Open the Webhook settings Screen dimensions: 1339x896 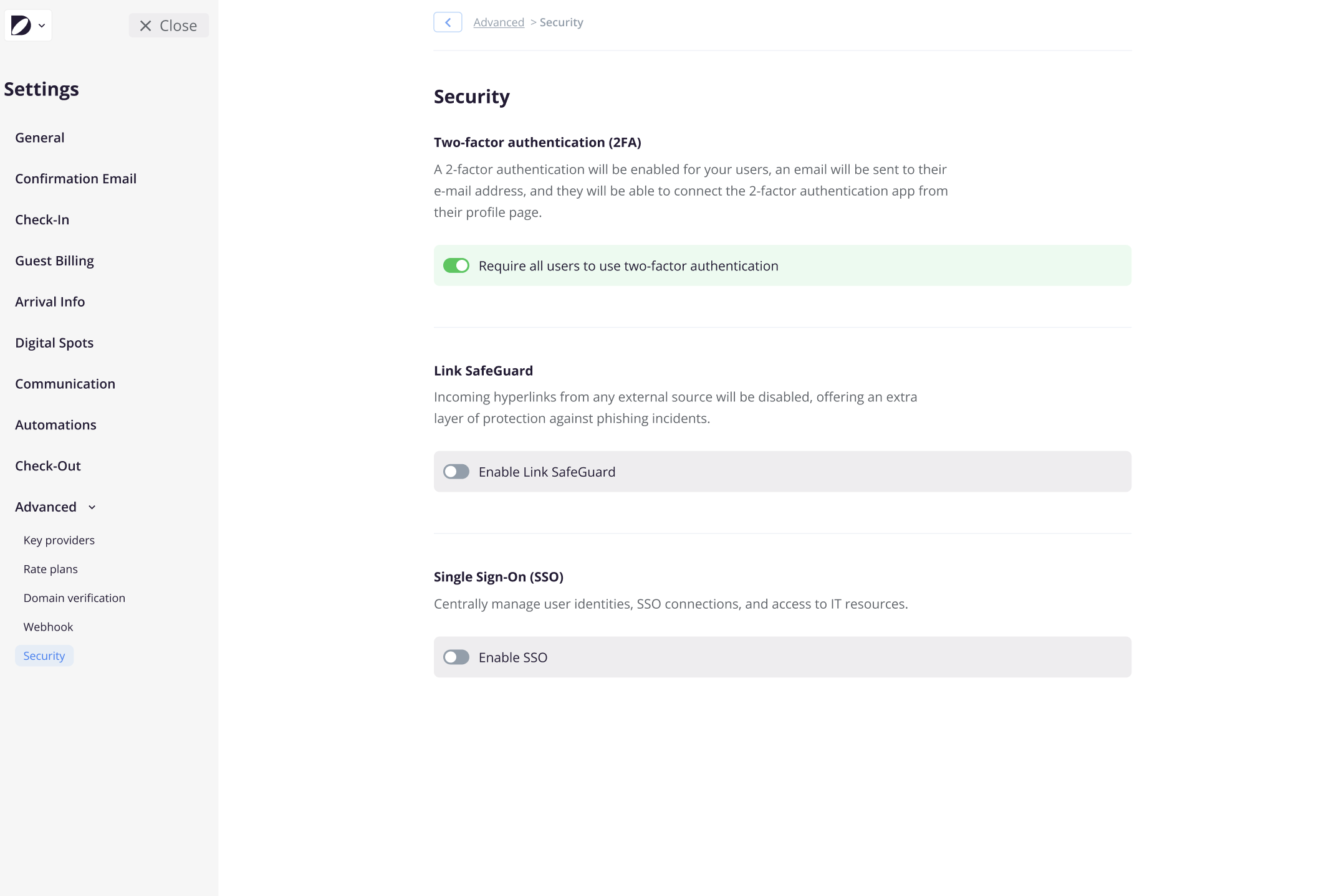48,627
